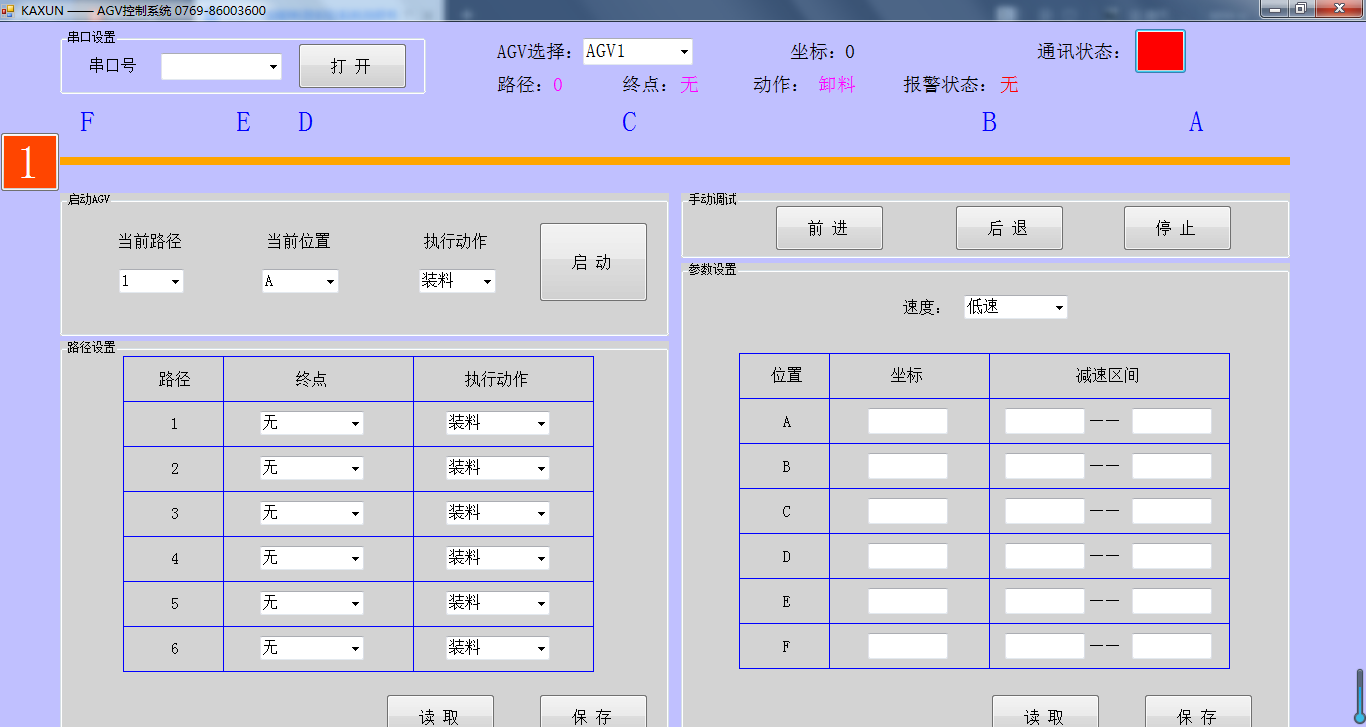The width and height of the screenshot is (1366, 727).
Task: Click the 读取 button under 参数设置
Action: pos(1045,712)
